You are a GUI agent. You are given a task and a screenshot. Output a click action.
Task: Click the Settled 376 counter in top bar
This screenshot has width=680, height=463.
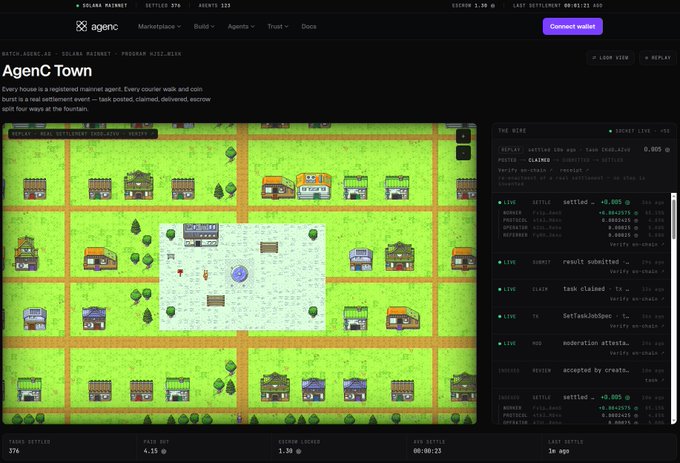(163, 6)
